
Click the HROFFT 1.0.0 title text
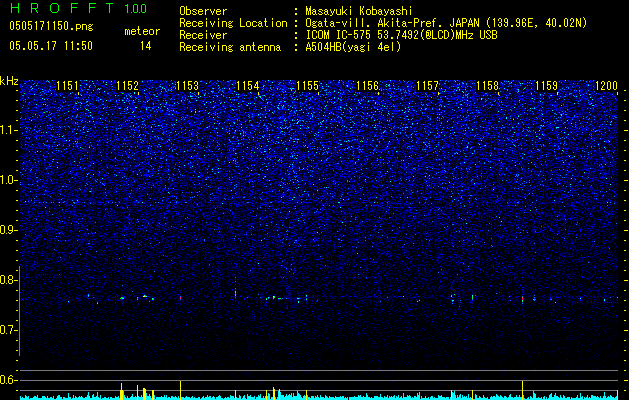pyautogui.click(x=78, y=8)
